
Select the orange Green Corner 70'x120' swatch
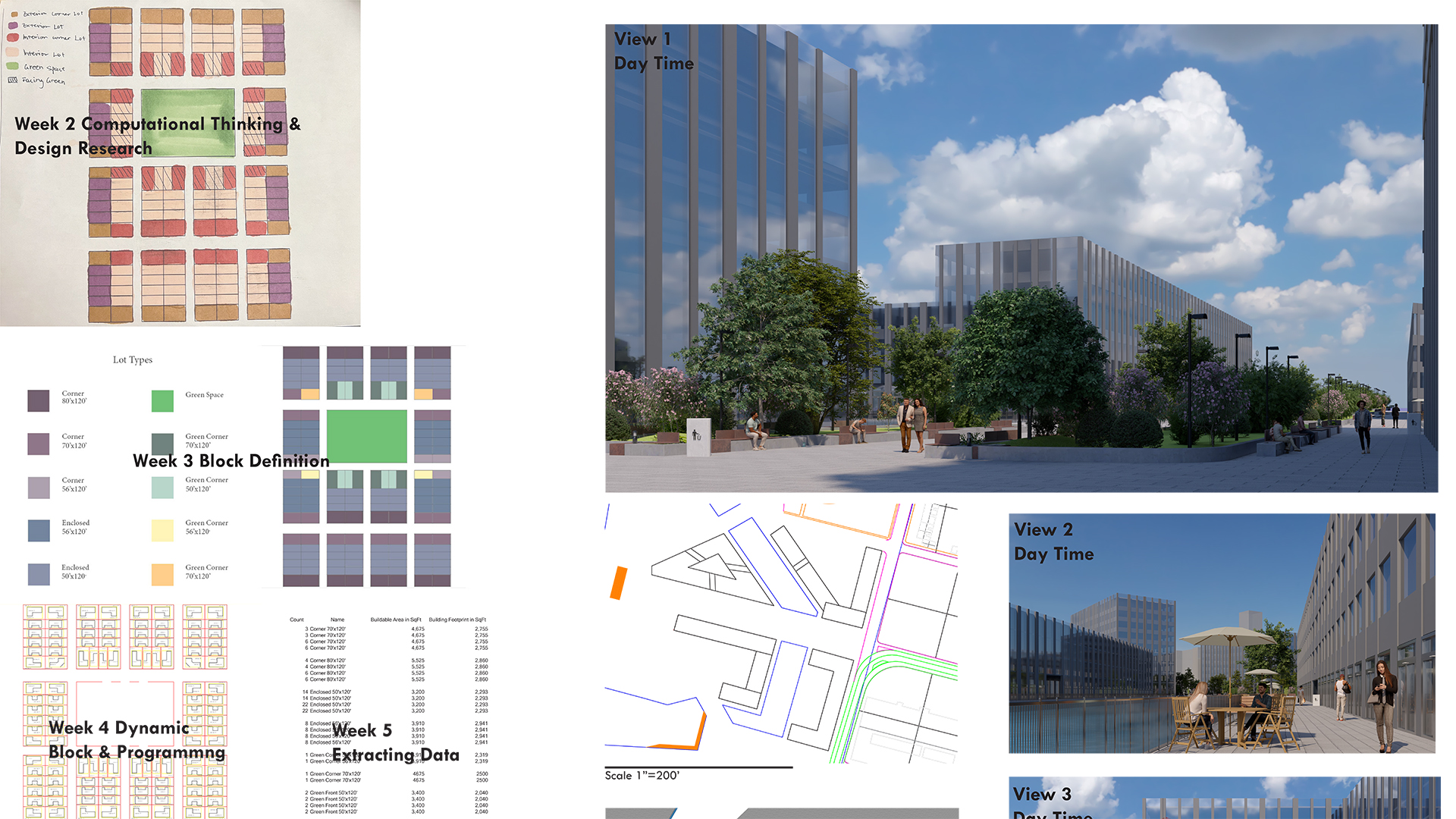[x=162, y=574]
